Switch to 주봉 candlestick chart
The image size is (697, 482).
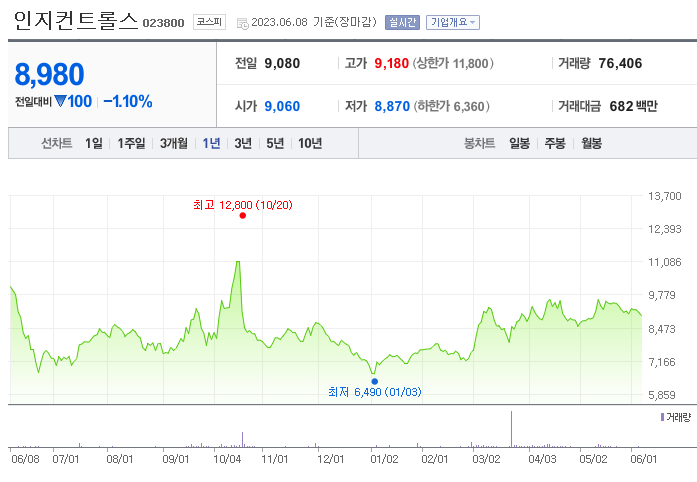tap(555, 143)
